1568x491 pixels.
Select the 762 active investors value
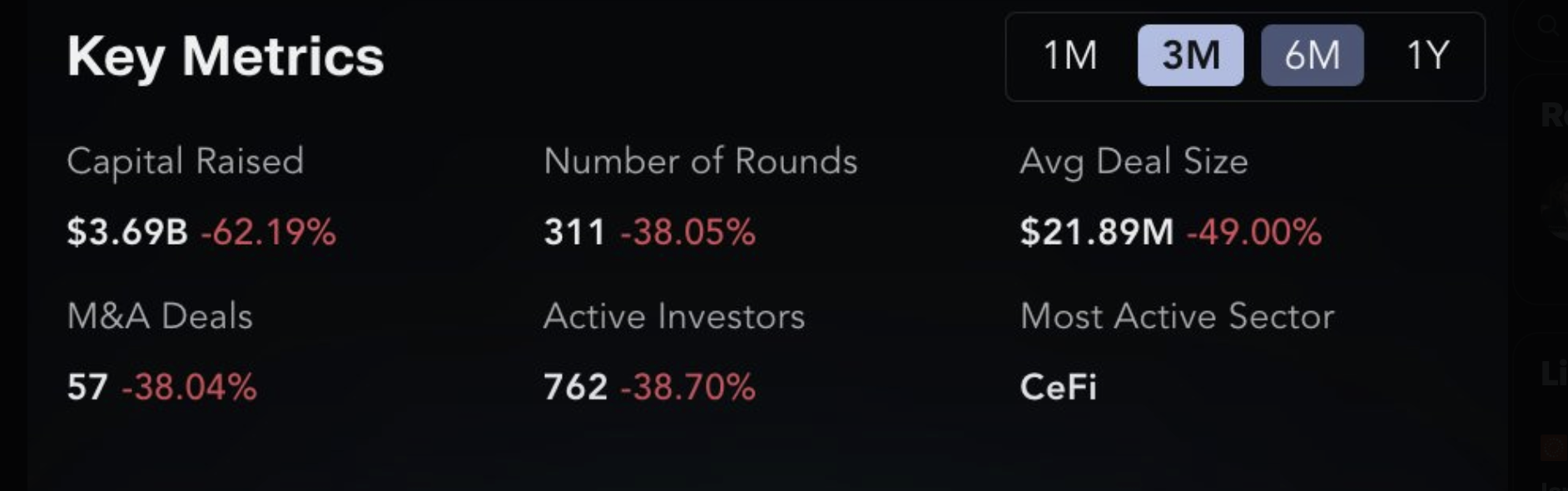pyautogui.click(x=575, y=388)
